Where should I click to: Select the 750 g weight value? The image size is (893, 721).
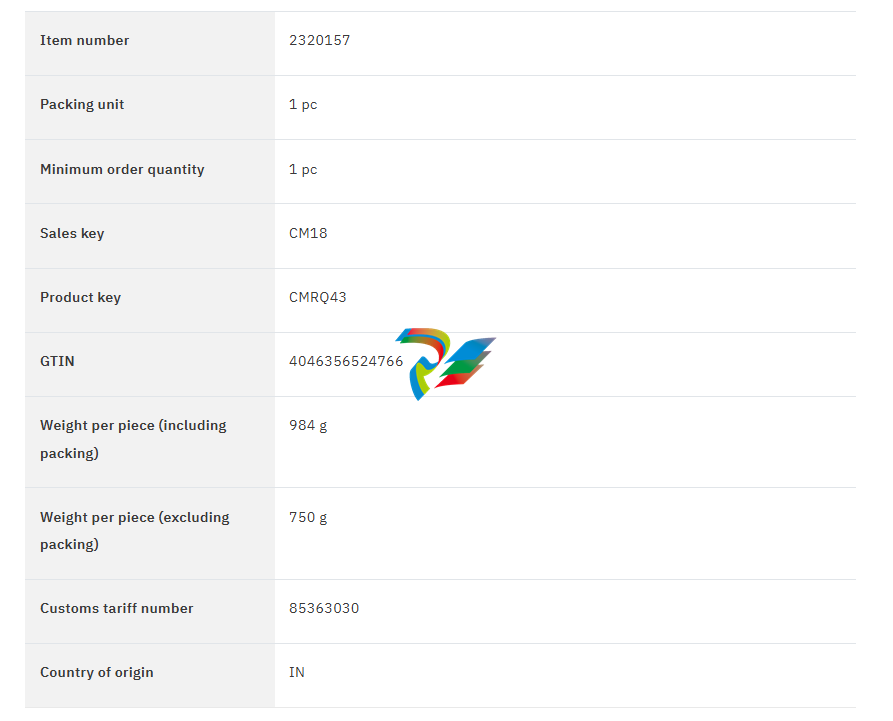tap(308, 518)
